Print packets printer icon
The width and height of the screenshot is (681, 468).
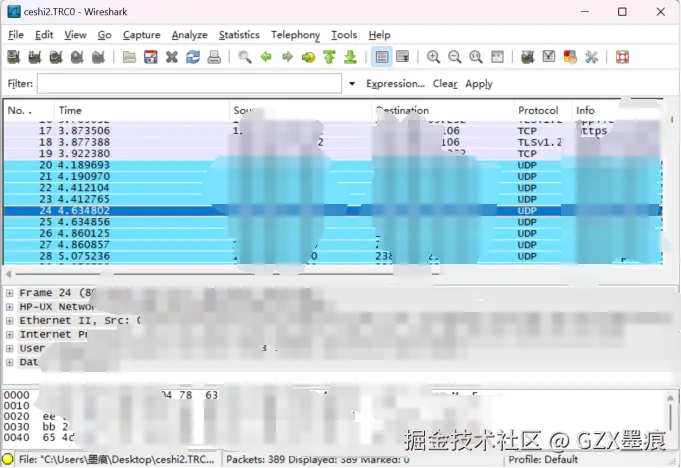click(x=214, y=57)
